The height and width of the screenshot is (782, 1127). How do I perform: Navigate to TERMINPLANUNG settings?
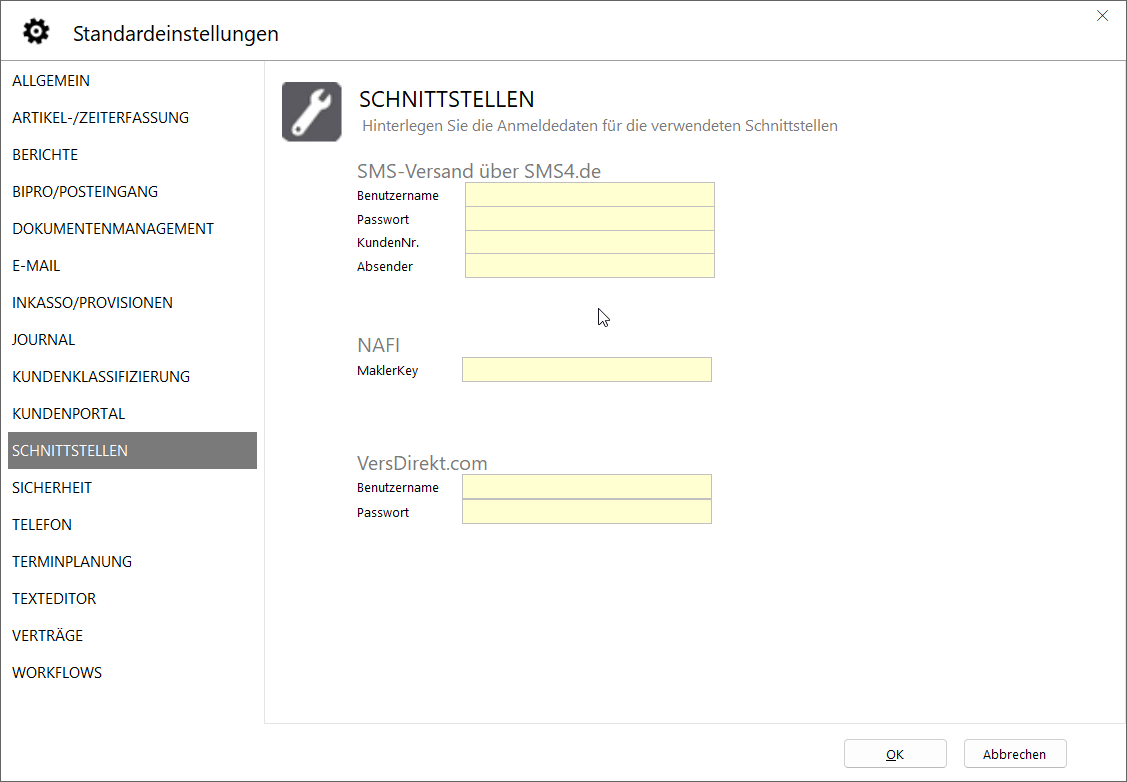[x=72, y=562]
